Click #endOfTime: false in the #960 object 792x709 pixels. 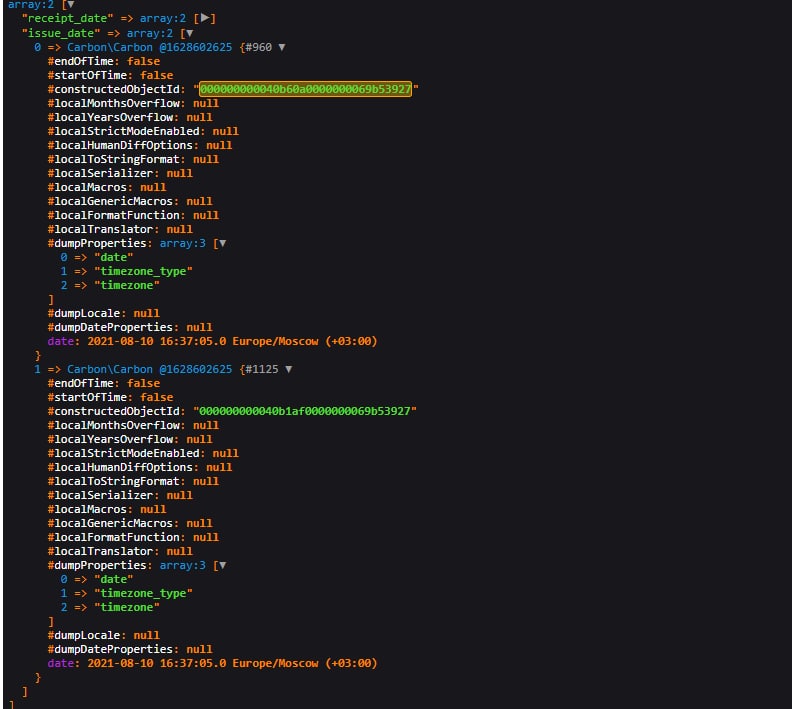104,61
